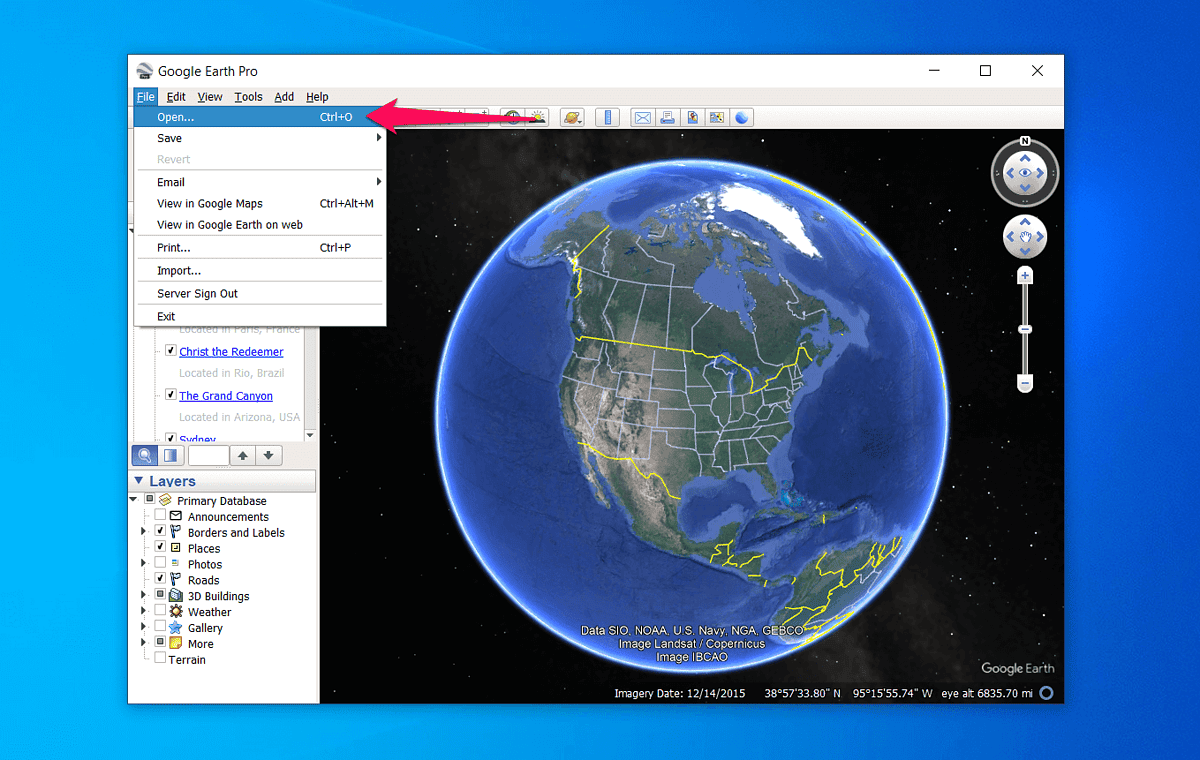The width and height of the screenshot is (1200, 760).
Task: Click the magnifier search icon in Places panel
Action: [x=144, y=456]
